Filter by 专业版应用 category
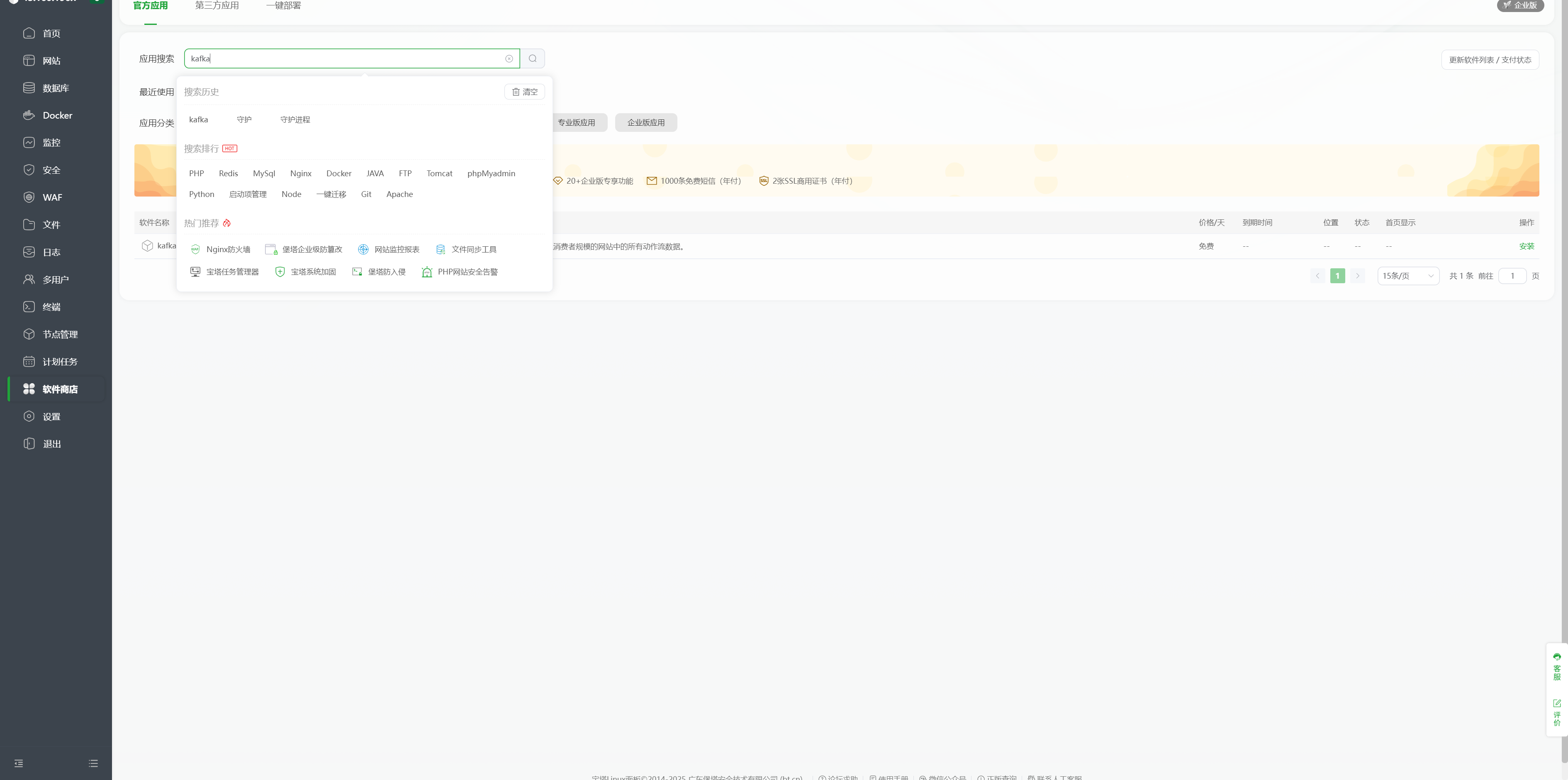This screenshot has height=780, width=1568. [577, 122]
